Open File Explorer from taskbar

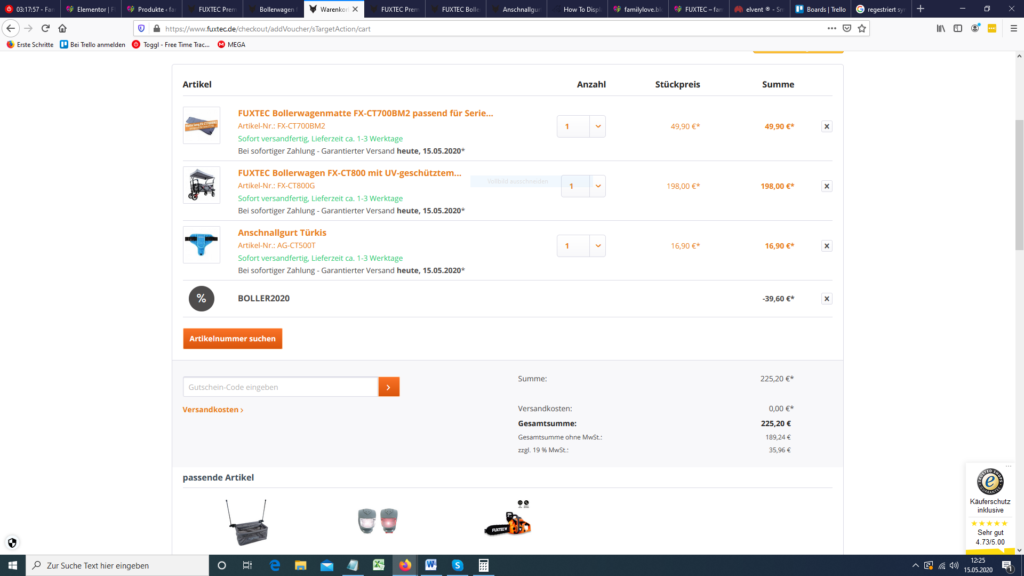tap(300, 565)
